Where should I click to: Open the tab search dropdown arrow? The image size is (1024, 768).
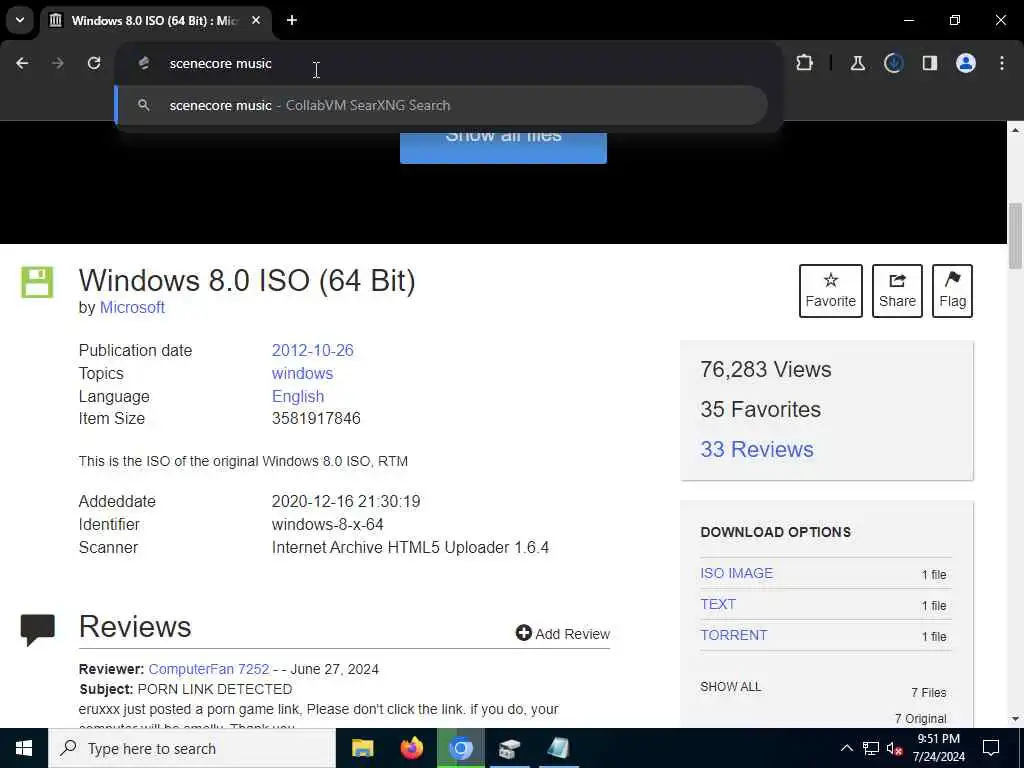(20, 20)
